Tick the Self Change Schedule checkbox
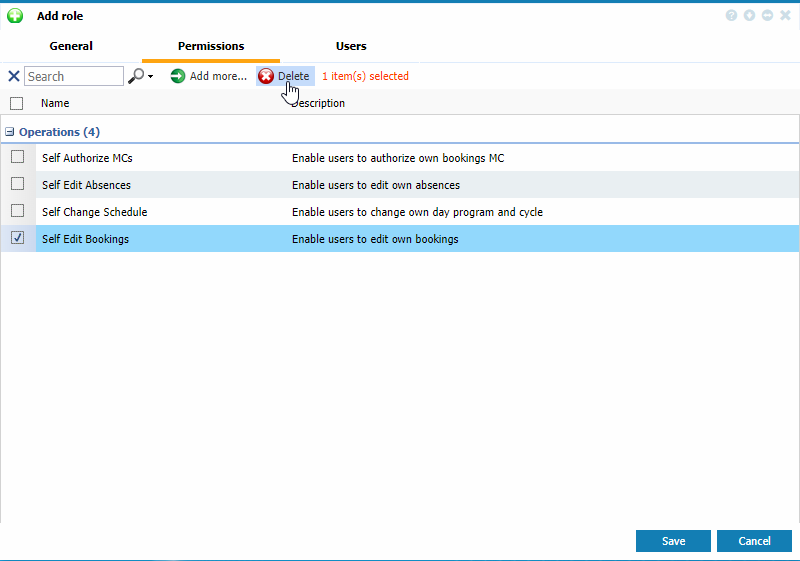This screenshot has width=800, height=561. pyautogui.click(x=18, y=211)
